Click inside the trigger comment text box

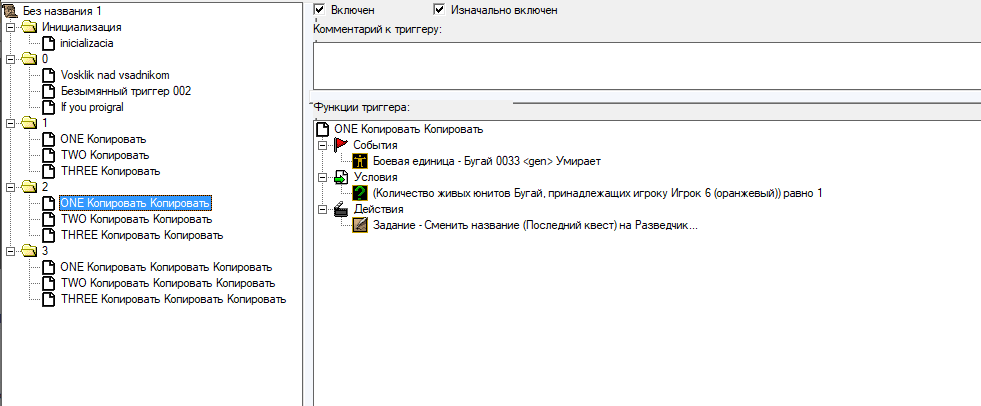pyautogui.click(x=647, y=65)
